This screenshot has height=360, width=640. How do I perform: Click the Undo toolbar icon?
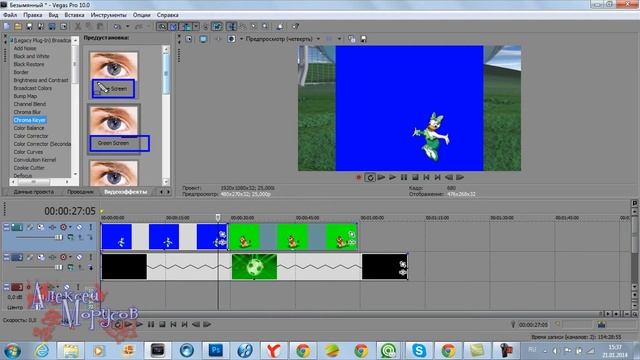coord(118,27)
